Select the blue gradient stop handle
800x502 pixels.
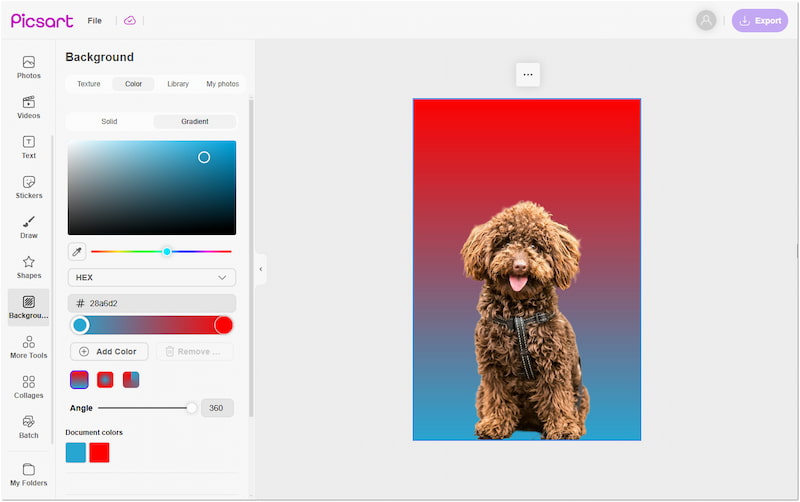tap(80, 325)
